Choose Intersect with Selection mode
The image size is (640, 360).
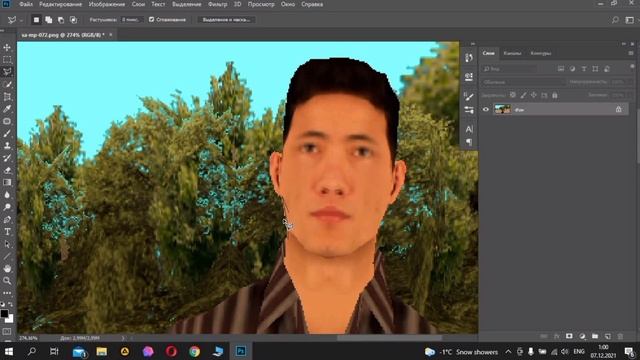[73, 20]
